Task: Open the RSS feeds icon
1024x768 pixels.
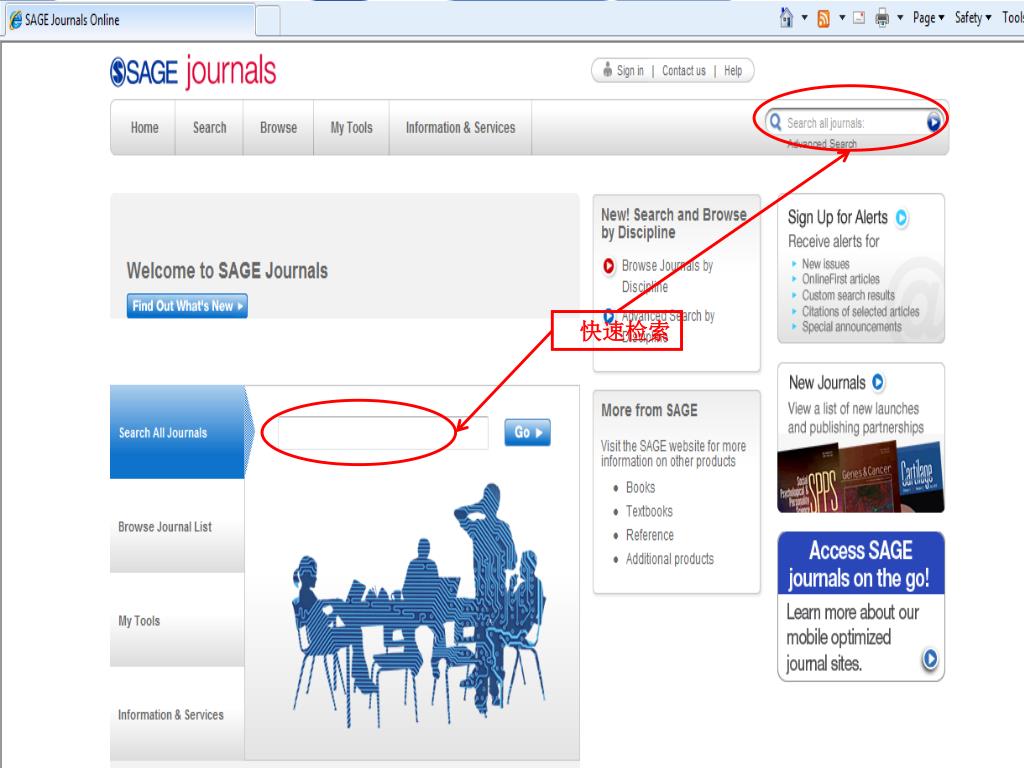Action: click(824, 18)
